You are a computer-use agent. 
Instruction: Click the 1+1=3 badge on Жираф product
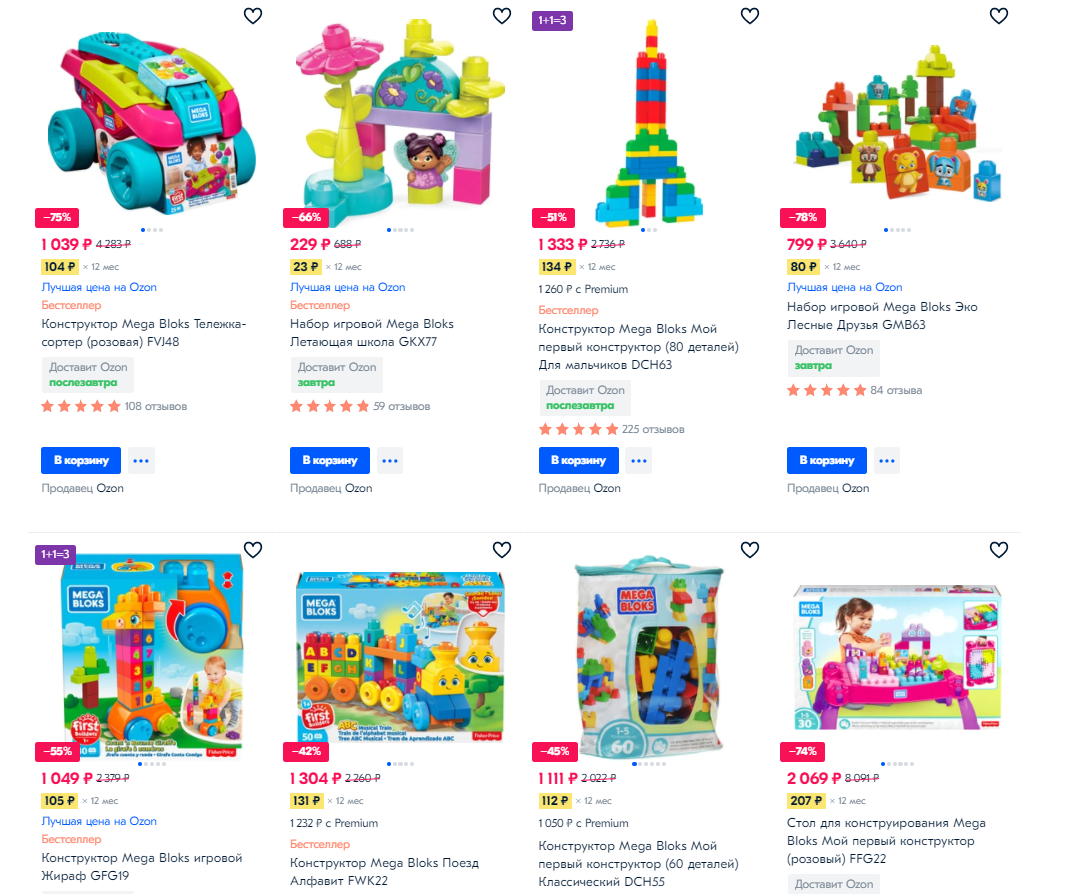click(55, 555)
